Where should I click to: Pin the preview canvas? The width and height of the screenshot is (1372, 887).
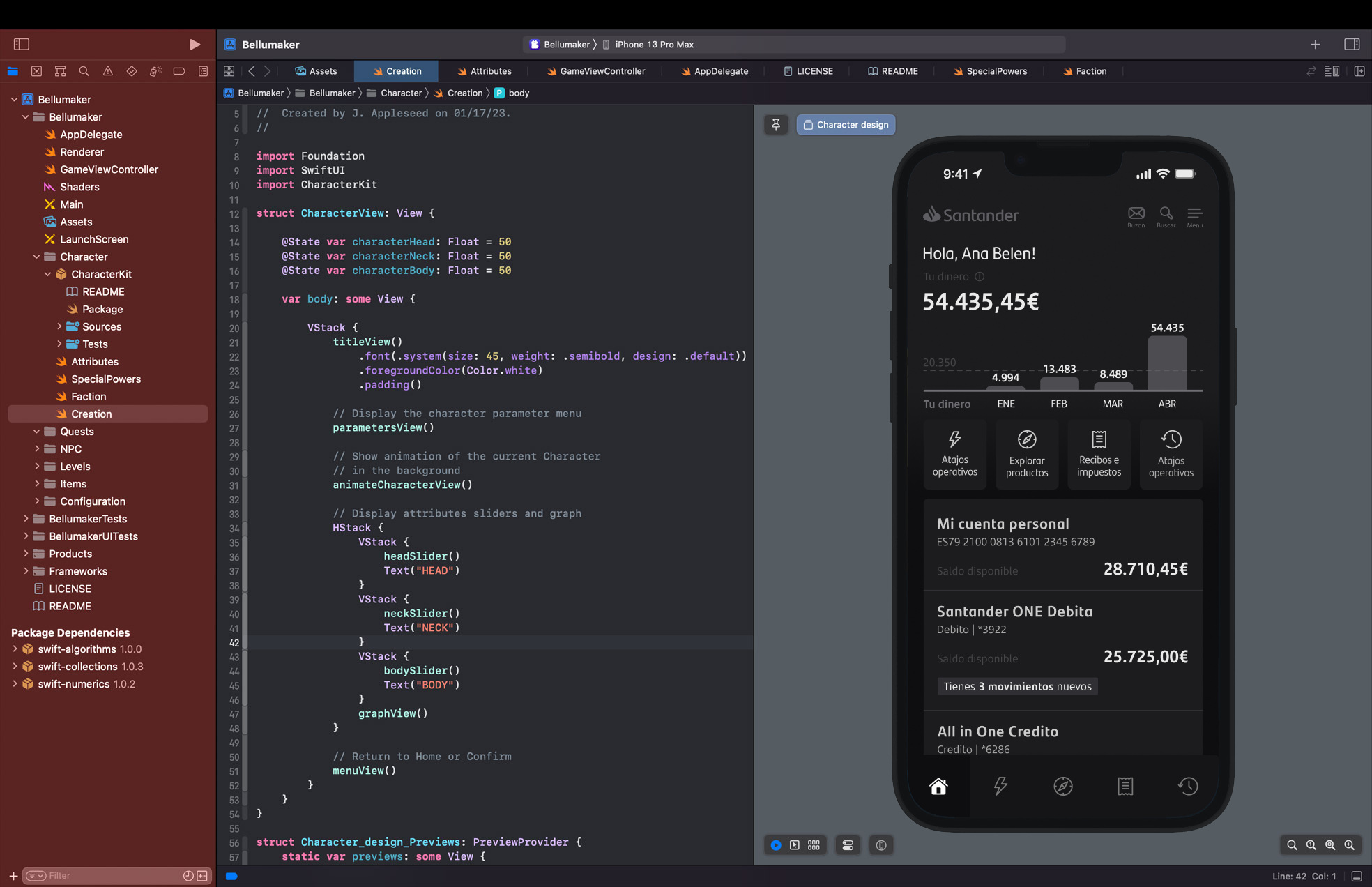776,125
